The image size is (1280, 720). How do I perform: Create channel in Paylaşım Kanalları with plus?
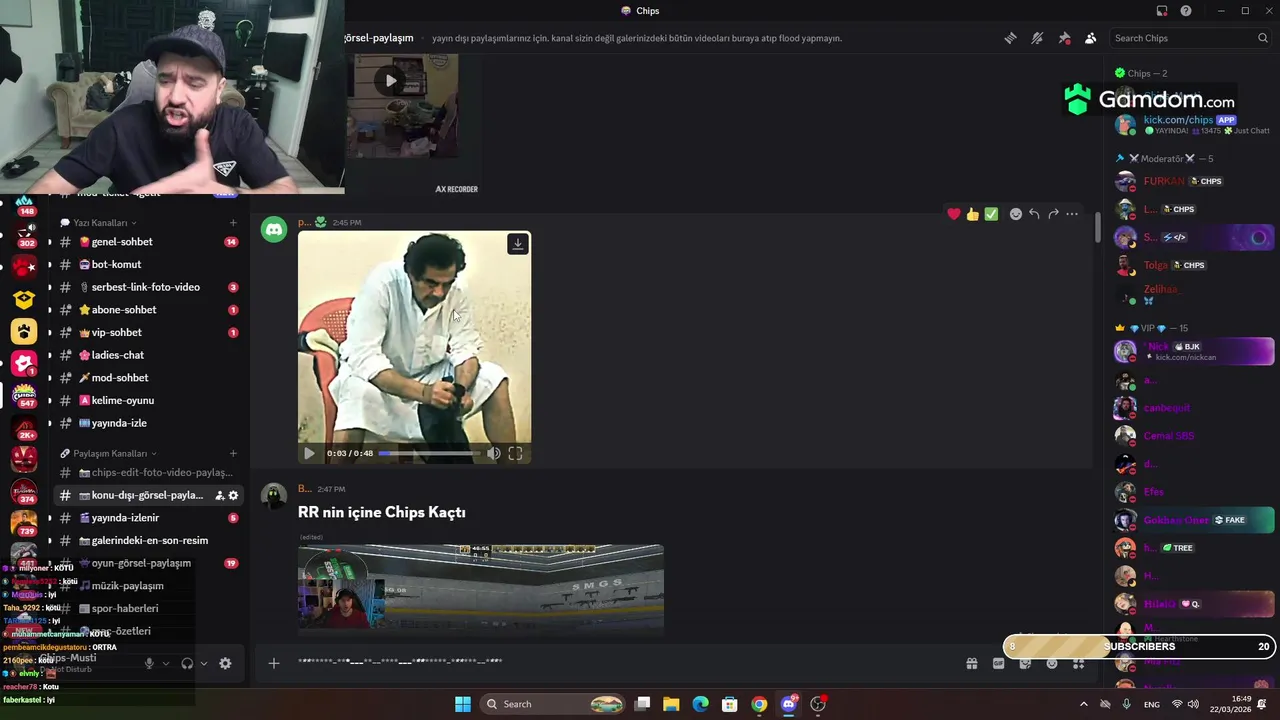tap(233, 453)
